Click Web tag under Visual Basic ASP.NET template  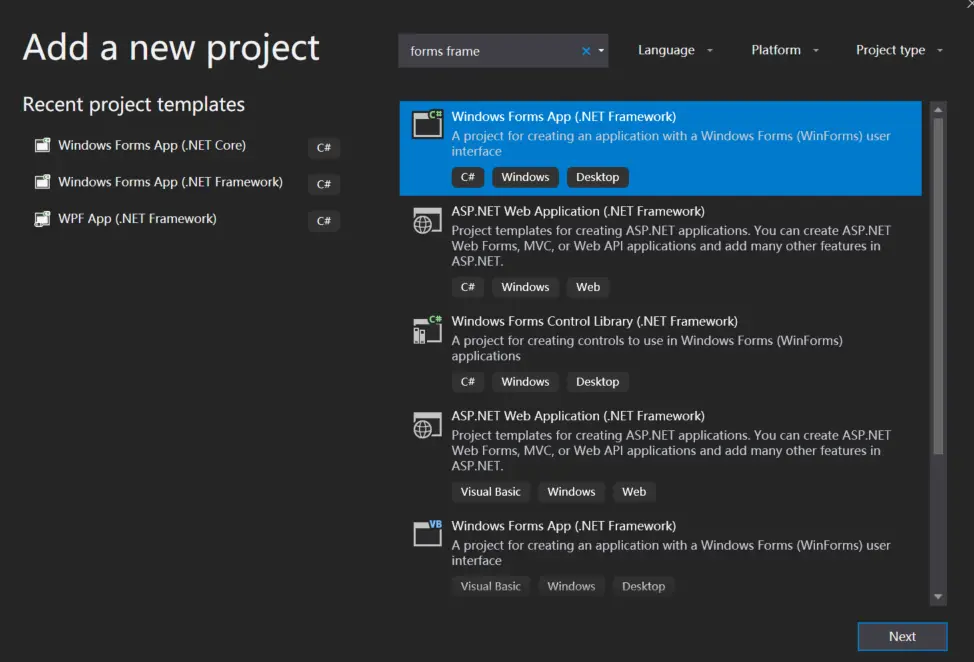tap(634, 492)
